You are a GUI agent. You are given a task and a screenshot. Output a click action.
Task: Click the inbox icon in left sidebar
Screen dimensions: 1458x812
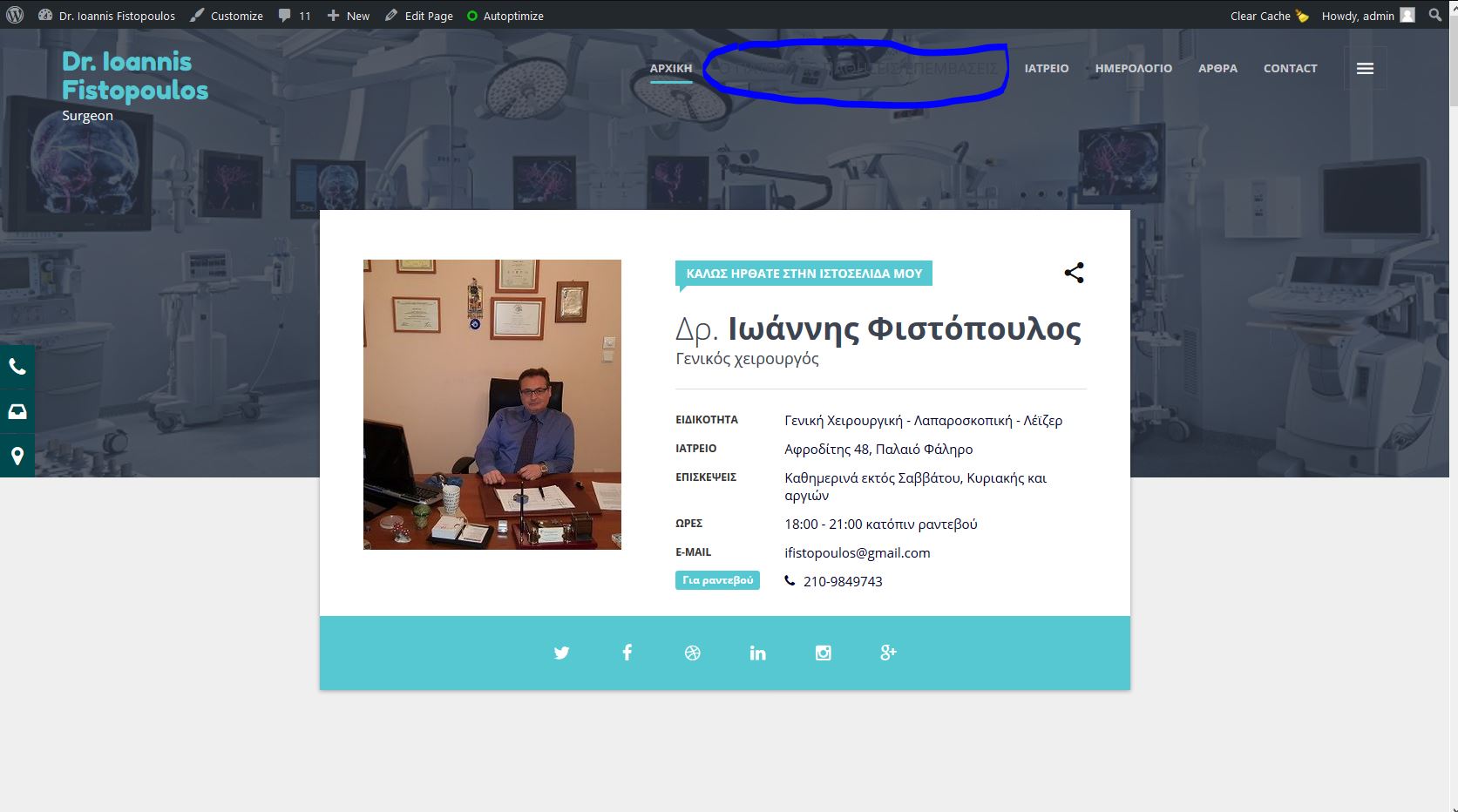point(17,411)
